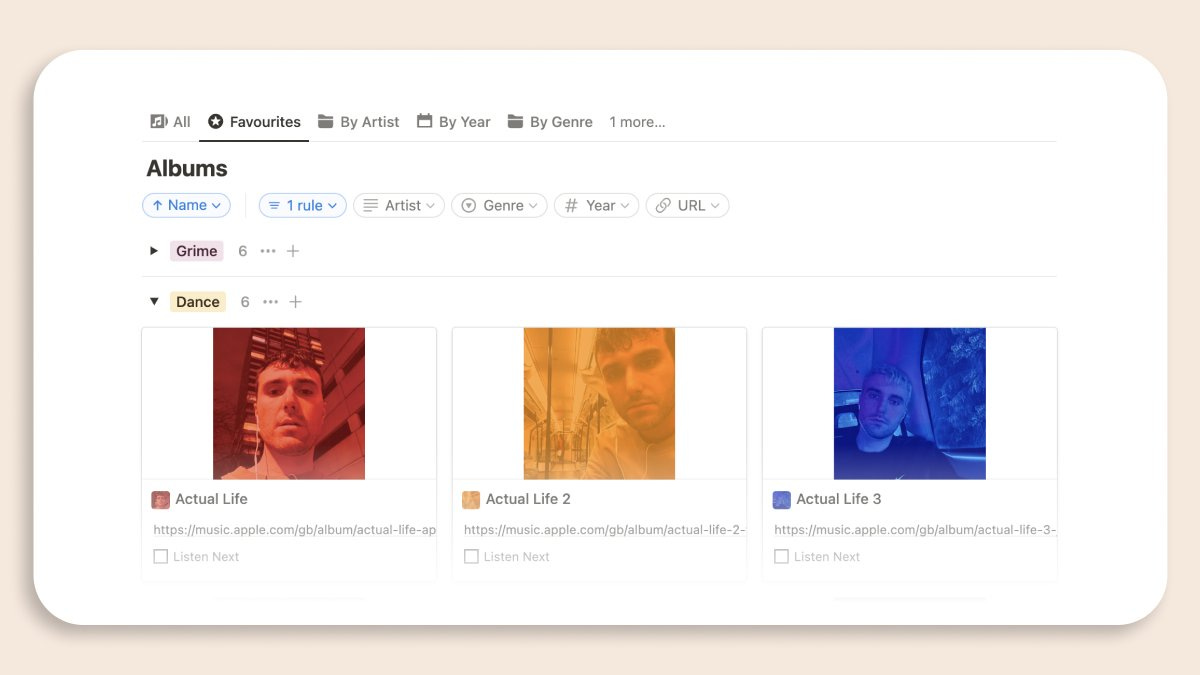This screenshot has width=1200, height=675.
Task: Switch to the All view tab
Action: tap(170, 122)
